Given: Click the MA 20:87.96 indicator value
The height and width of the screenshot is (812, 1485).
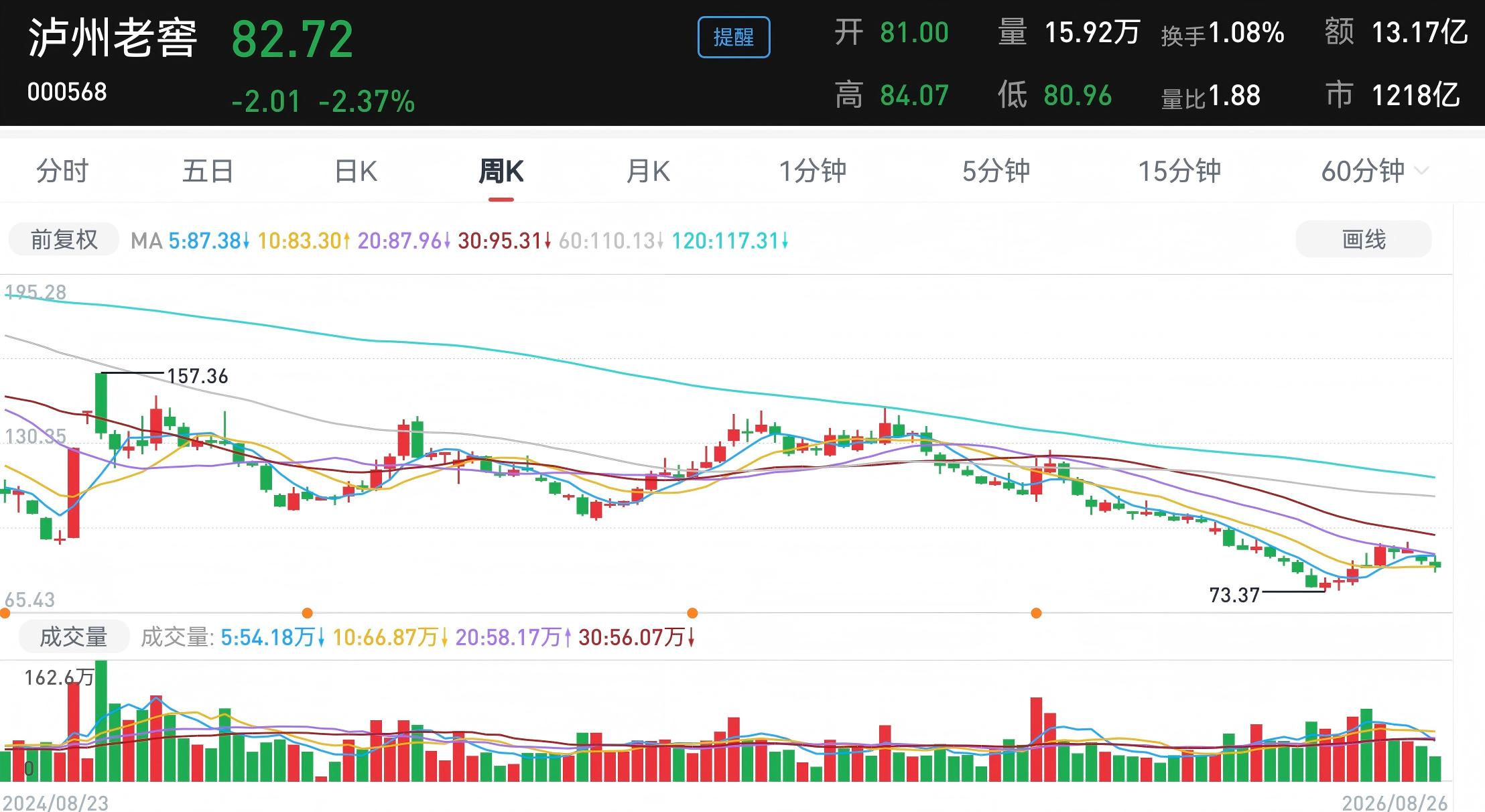Looking at the screenshot, I should tap(404, 241).
